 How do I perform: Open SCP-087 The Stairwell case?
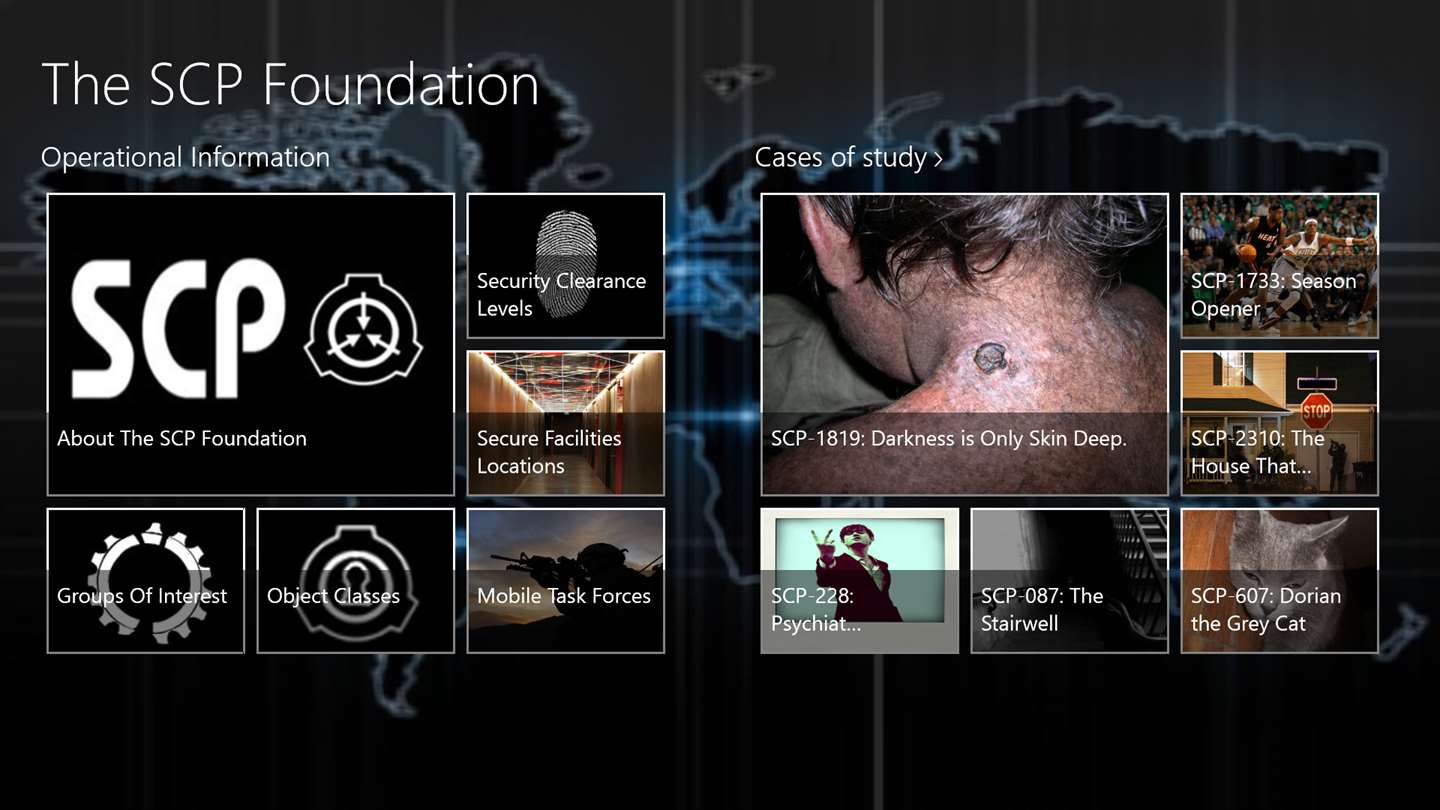pos(1070,581)
